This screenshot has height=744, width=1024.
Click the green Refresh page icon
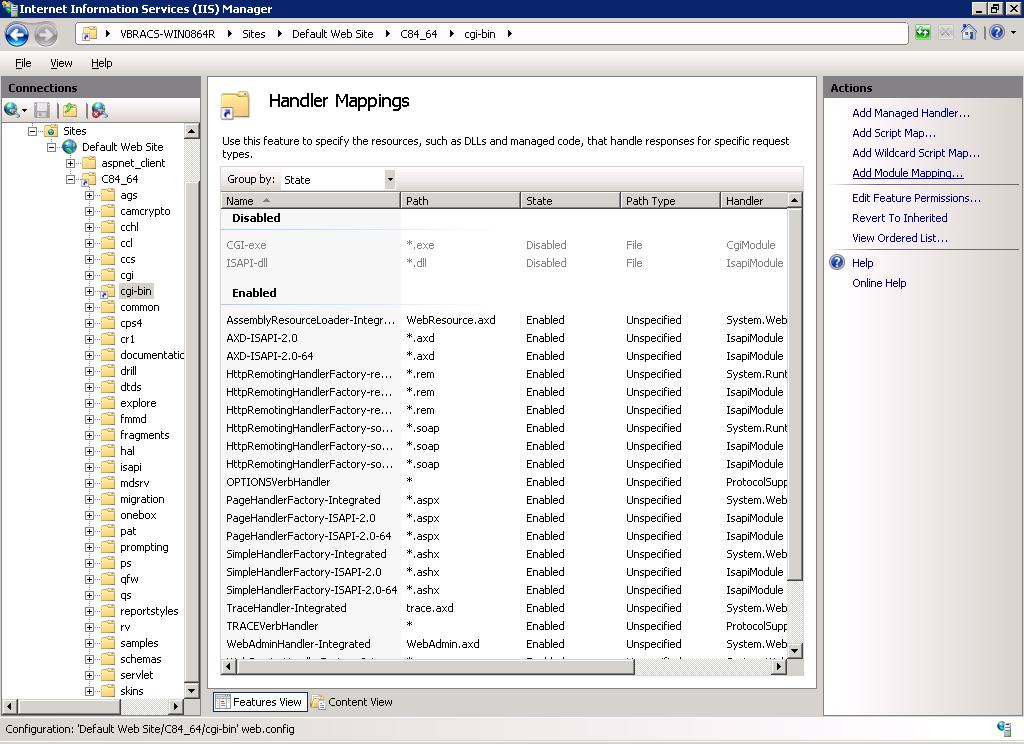923,33
